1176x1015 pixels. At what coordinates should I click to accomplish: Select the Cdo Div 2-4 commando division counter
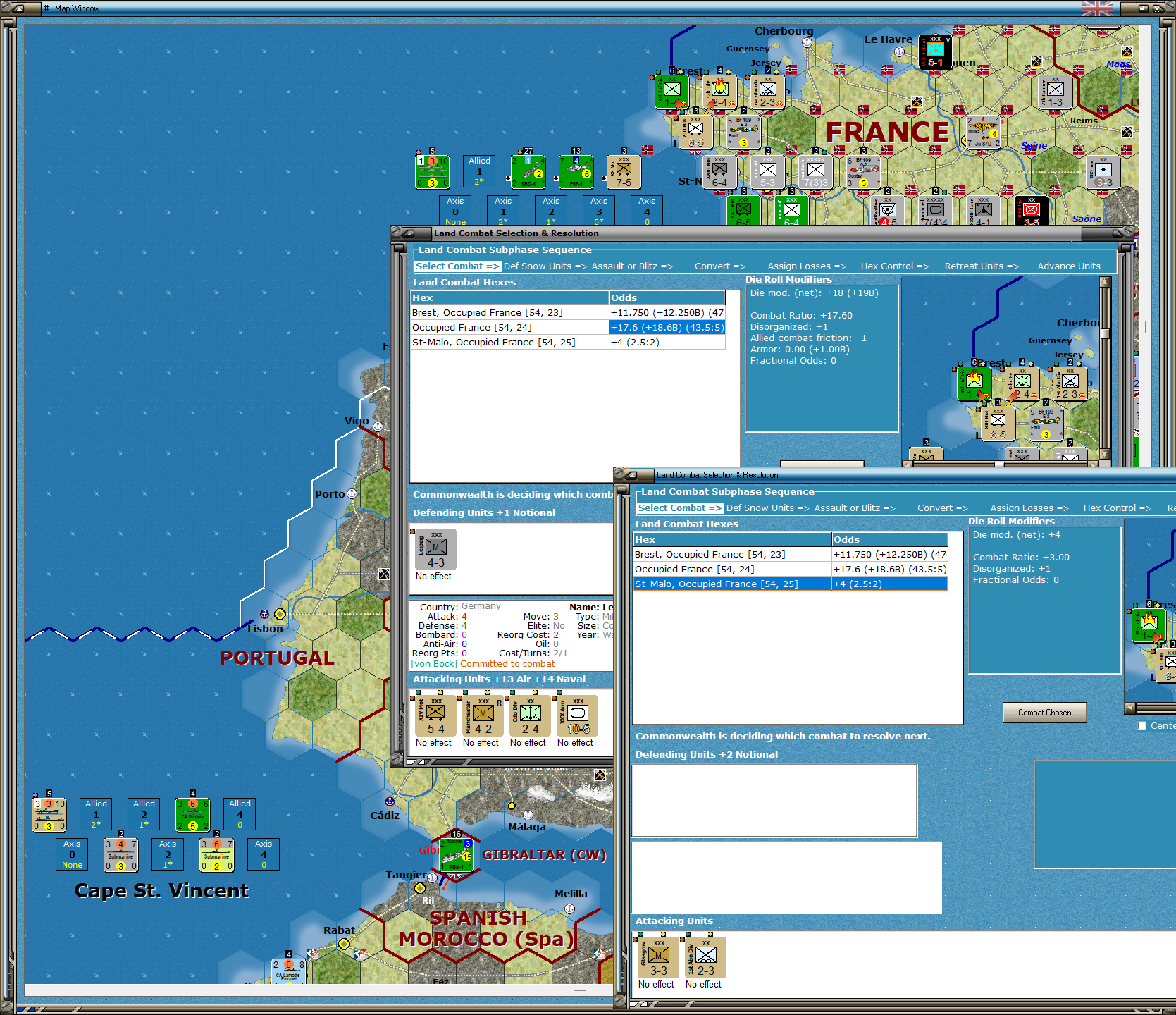[529, 716]
